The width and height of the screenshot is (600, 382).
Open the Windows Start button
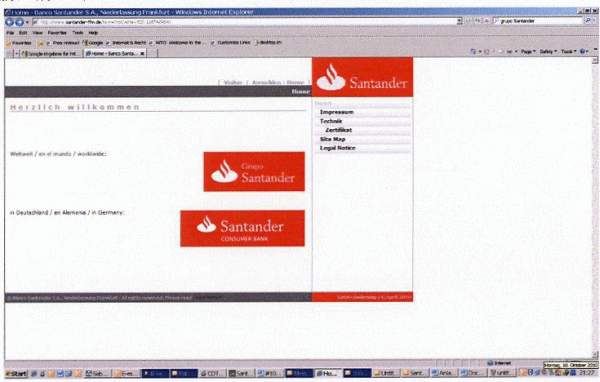coord(16,373)
